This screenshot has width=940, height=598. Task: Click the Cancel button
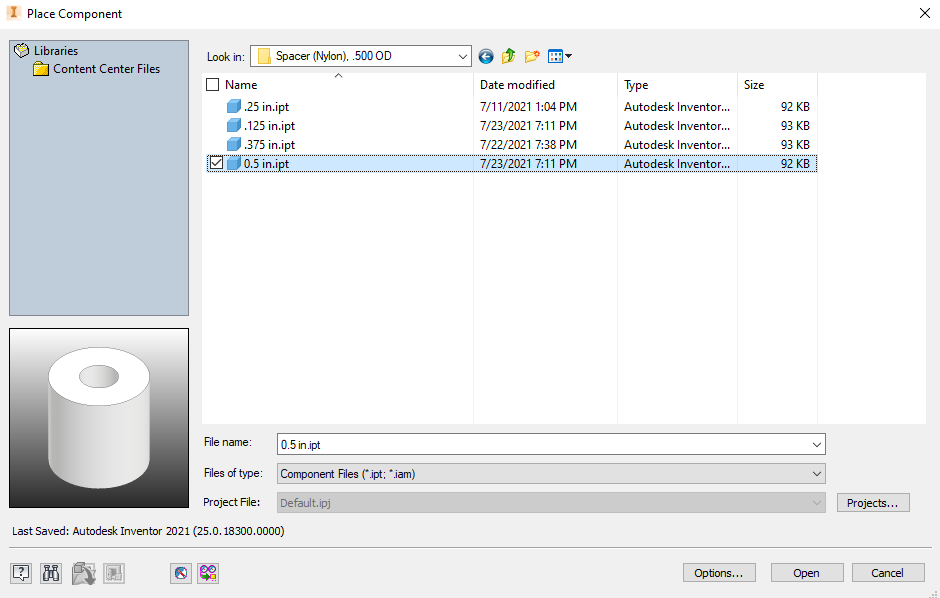tap(887, 573)
